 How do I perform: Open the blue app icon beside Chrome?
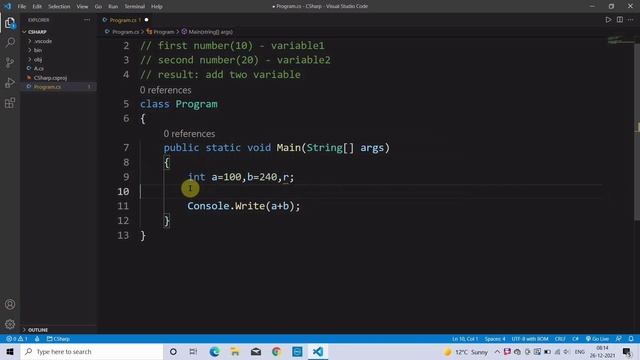(297, 351)
